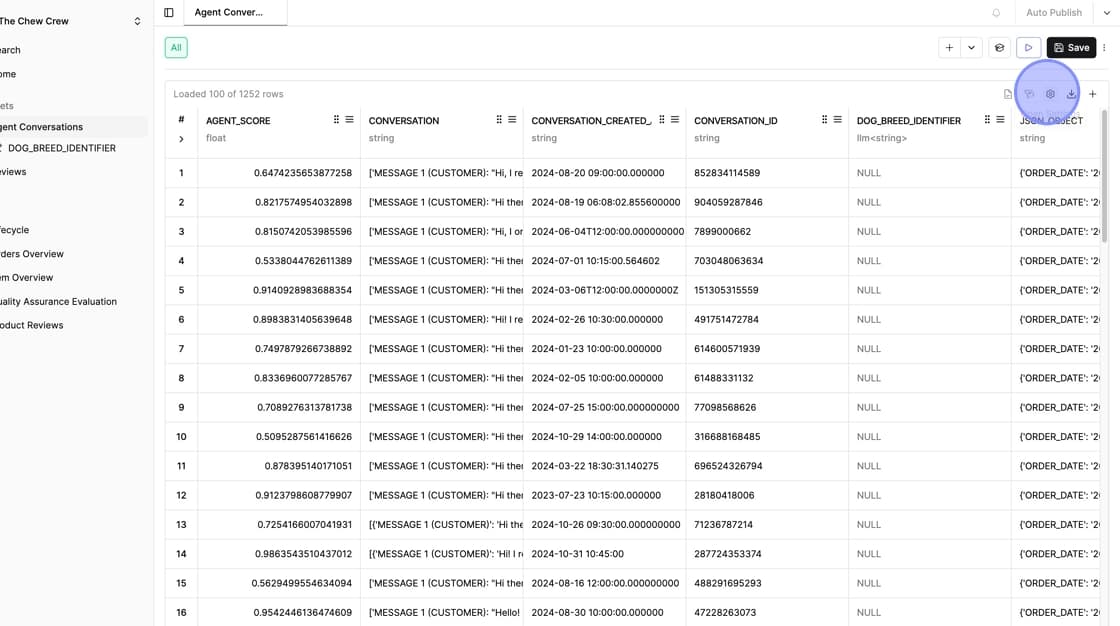Toggle the All filter chip
This screenshot has width=1120, height=626.
(176, 48)
